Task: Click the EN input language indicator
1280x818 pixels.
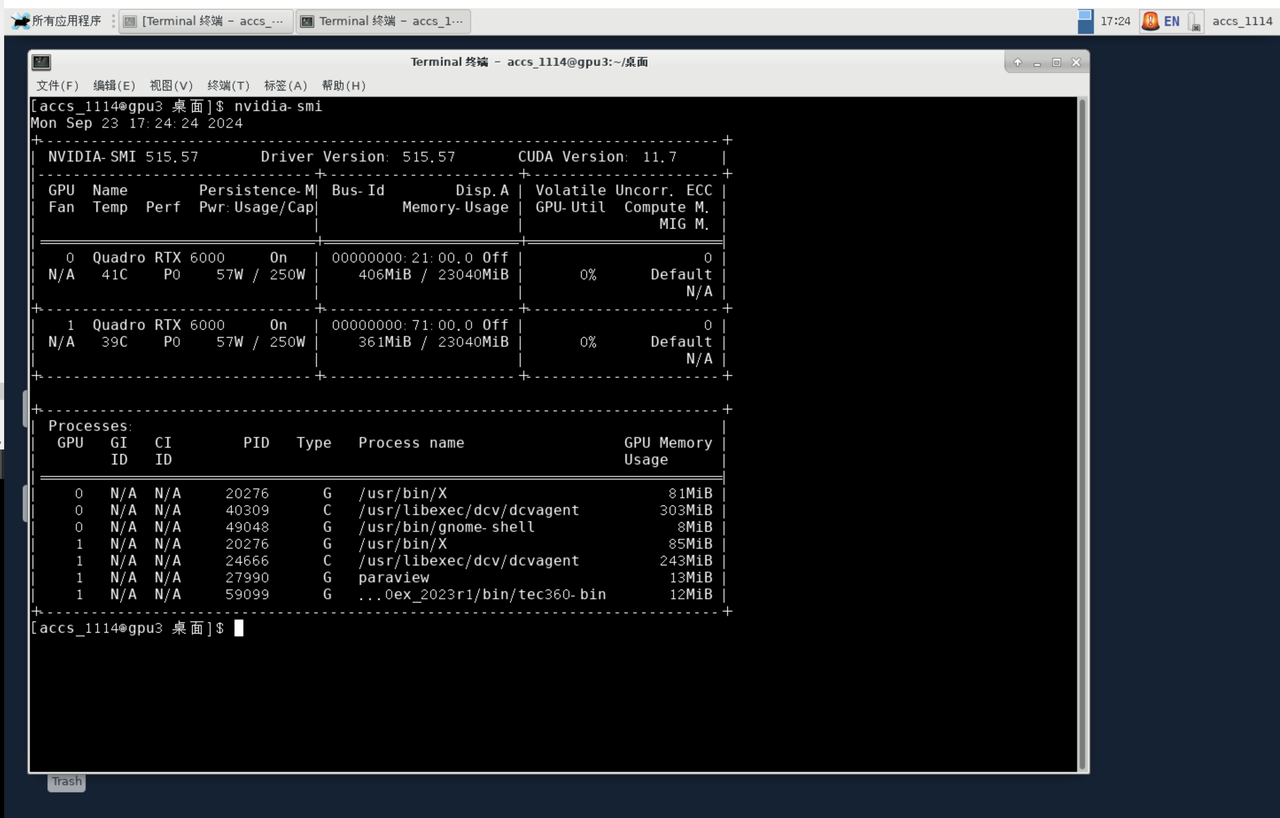Action: [x=1171, y=21]
